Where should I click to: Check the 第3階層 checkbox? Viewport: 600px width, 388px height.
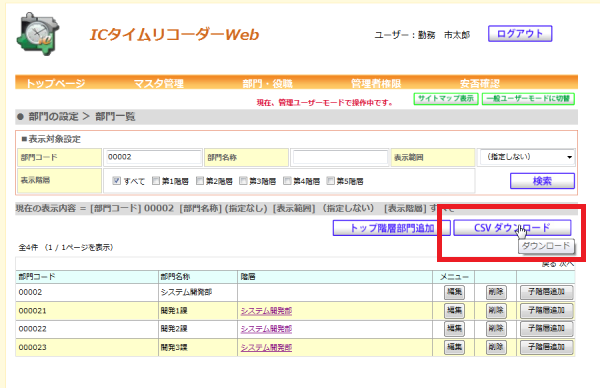pyautogui.click(x=243, y=181)
